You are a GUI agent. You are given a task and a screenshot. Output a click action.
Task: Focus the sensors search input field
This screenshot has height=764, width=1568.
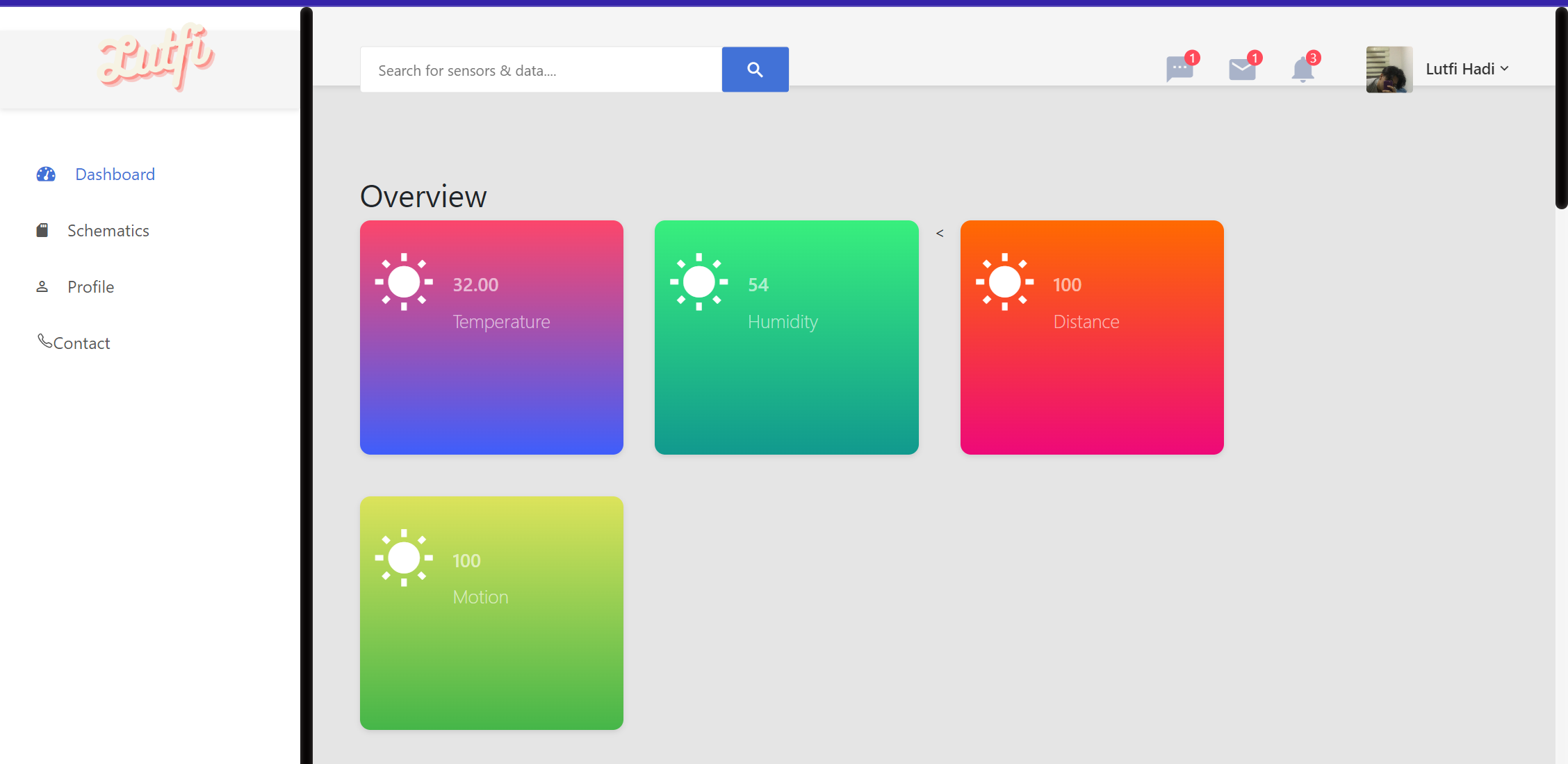pos(541,70)
